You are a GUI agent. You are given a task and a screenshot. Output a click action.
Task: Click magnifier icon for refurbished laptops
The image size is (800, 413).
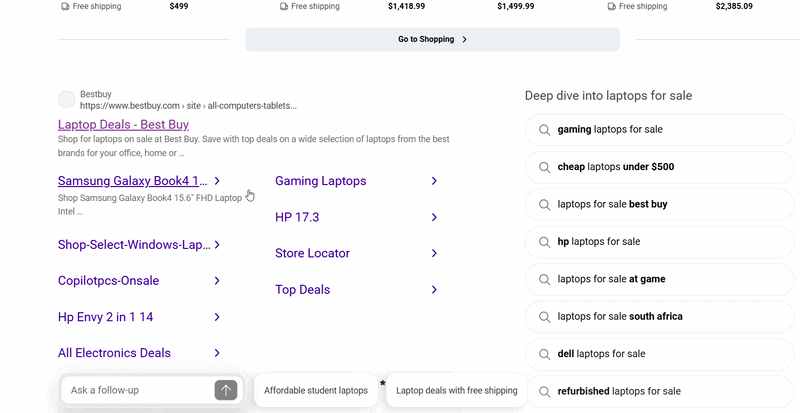544,392
